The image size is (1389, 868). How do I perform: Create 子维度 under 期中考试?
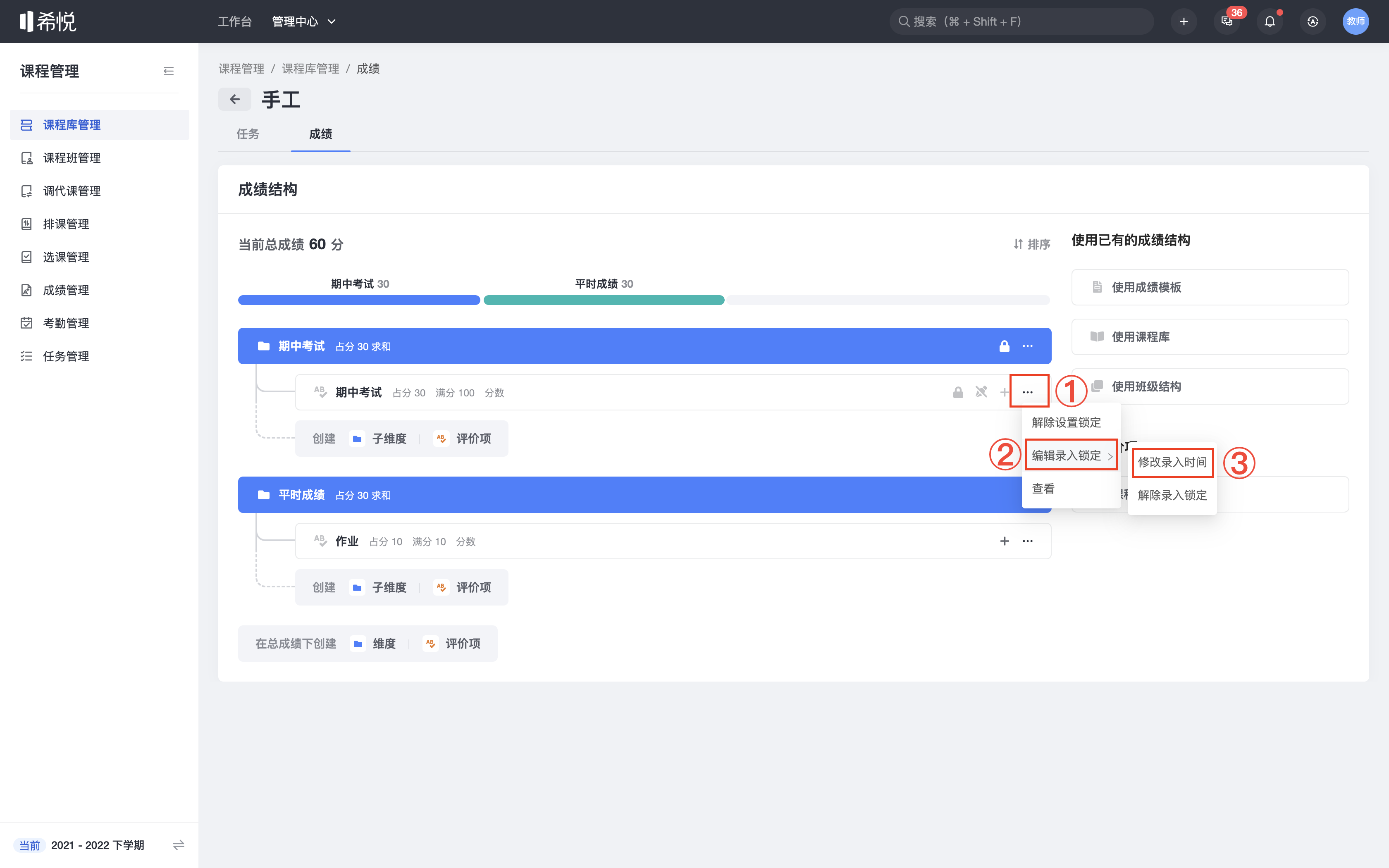[x=378, y=439]
